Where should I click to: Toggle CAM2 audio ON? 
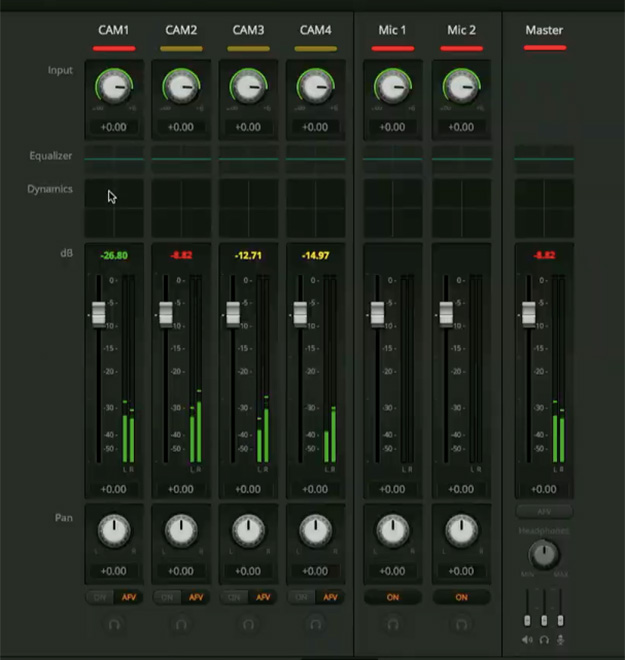(167, 597)
